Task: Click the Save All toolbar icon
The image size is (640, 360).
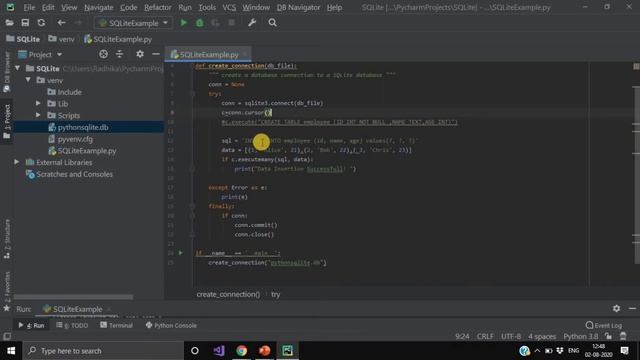Action: 25,23
